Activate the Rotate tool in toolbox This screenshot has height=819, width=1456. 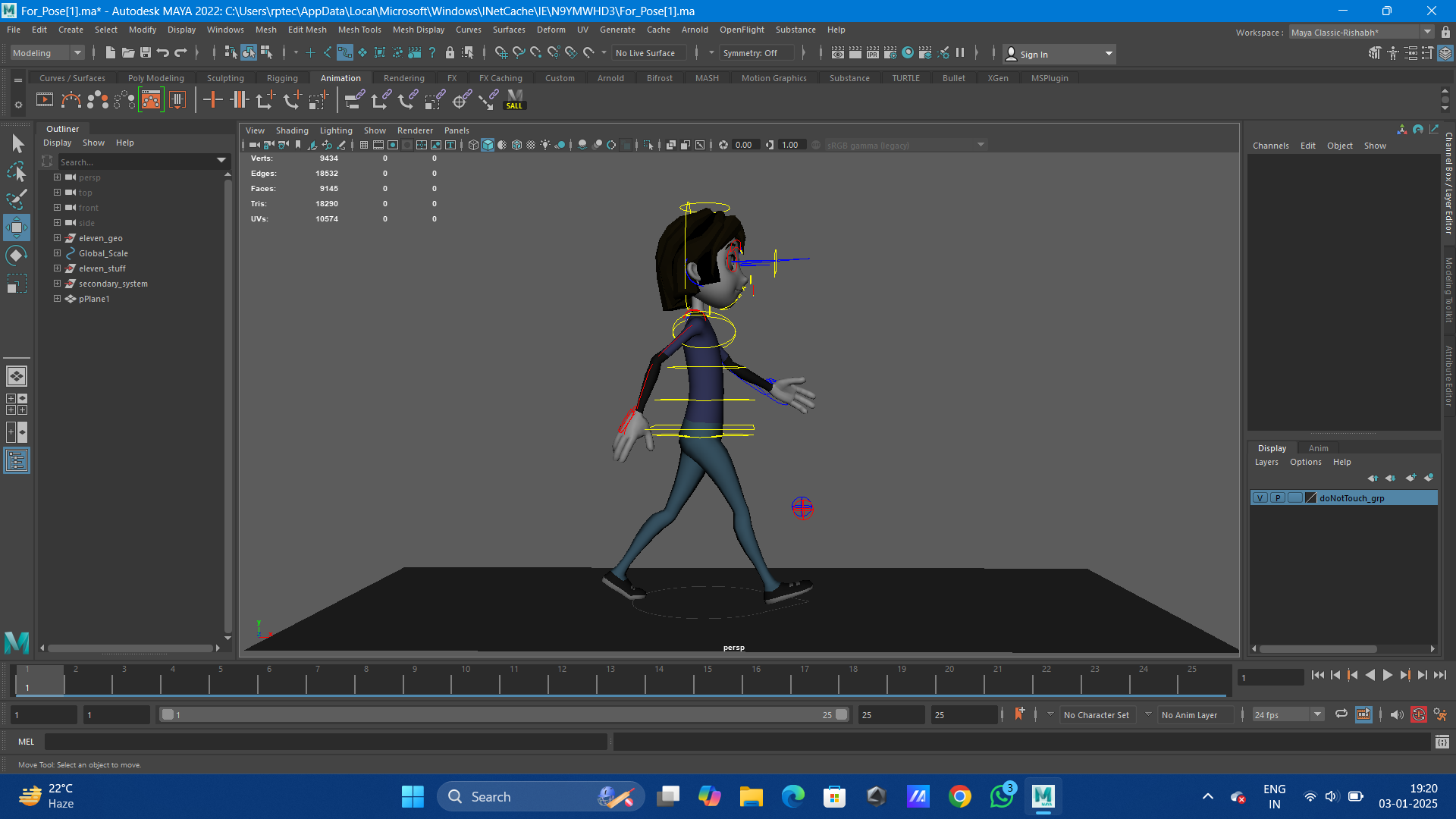[17, 256]
